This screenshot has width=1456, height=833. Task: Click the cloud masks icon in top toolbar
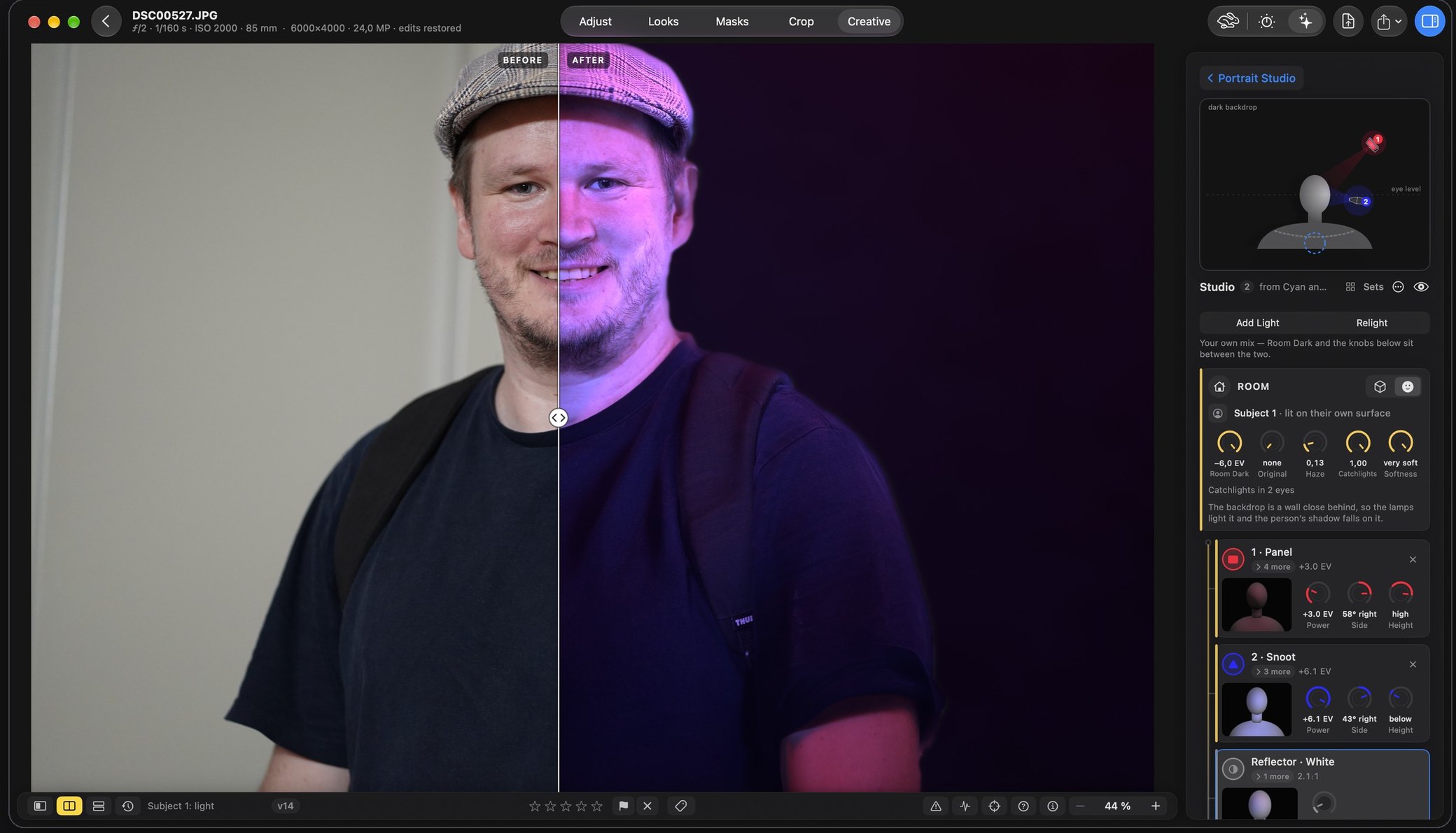click(1228, 21)
